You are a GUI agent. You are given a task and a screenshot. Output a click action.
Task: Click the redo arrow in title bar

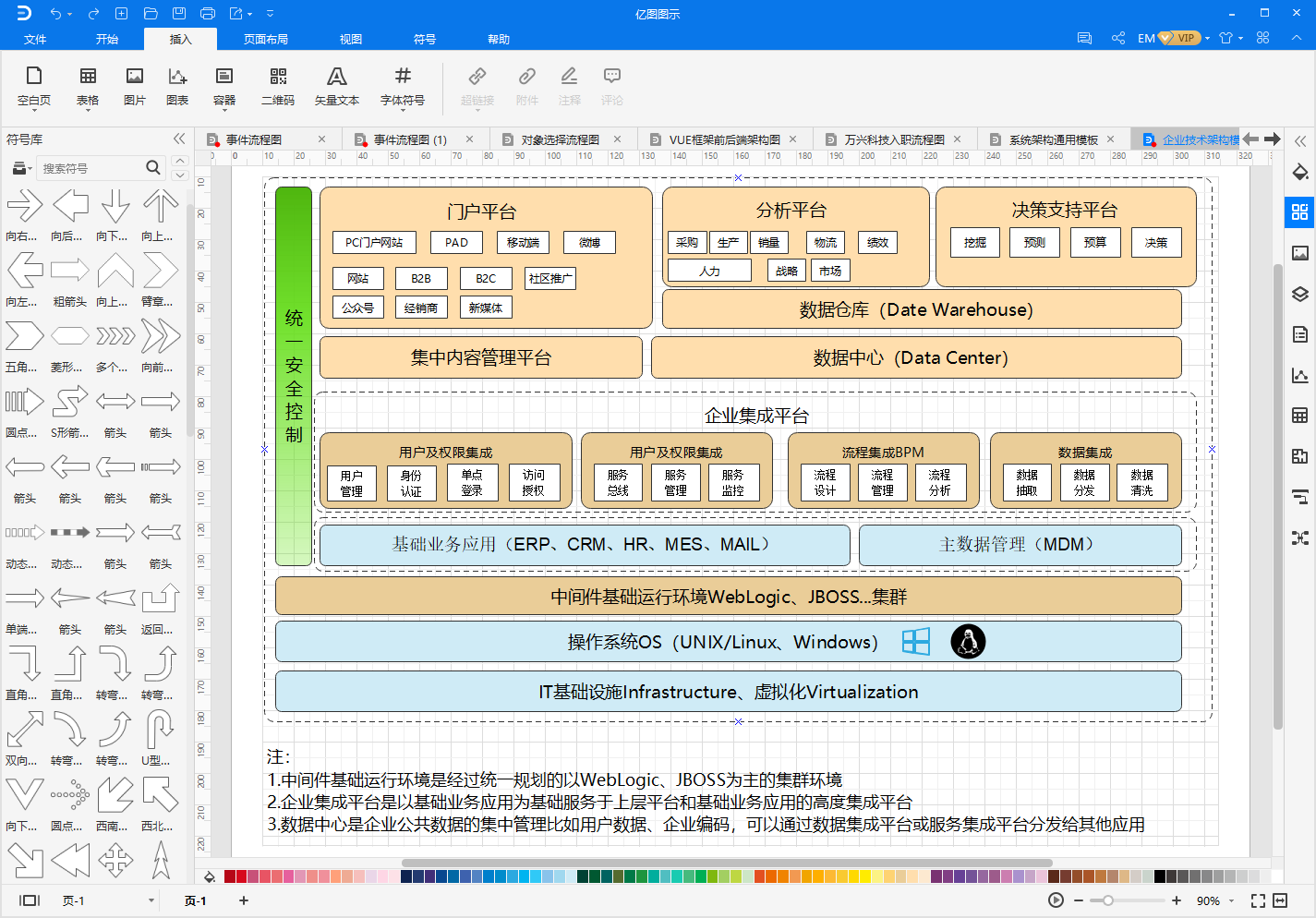93,13
